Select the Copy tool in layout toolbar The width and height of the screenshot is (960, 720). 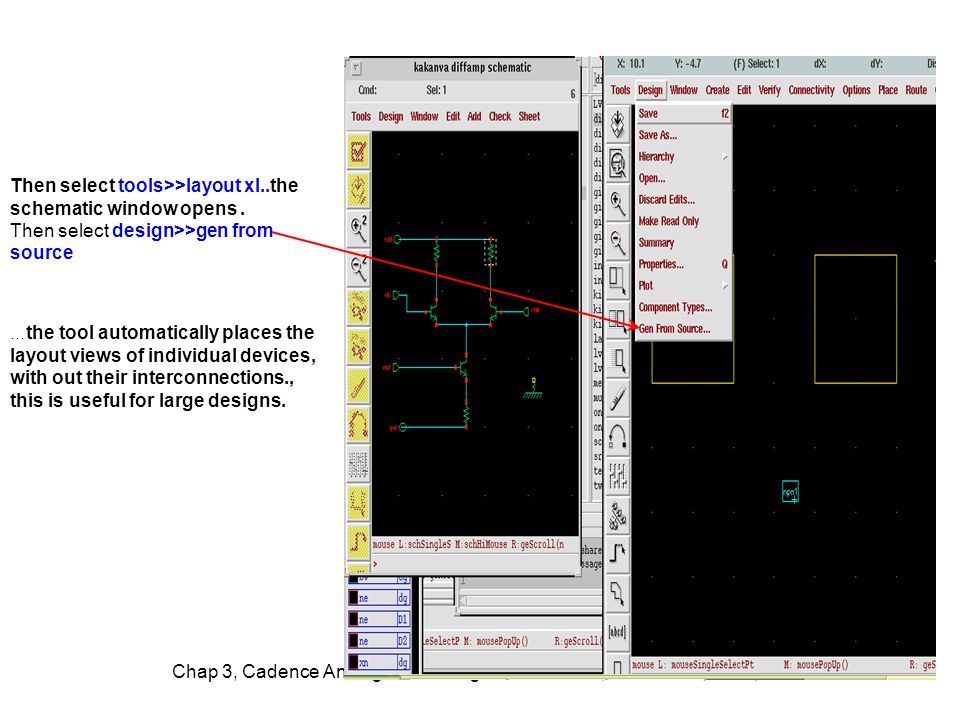tap(618, 321)
